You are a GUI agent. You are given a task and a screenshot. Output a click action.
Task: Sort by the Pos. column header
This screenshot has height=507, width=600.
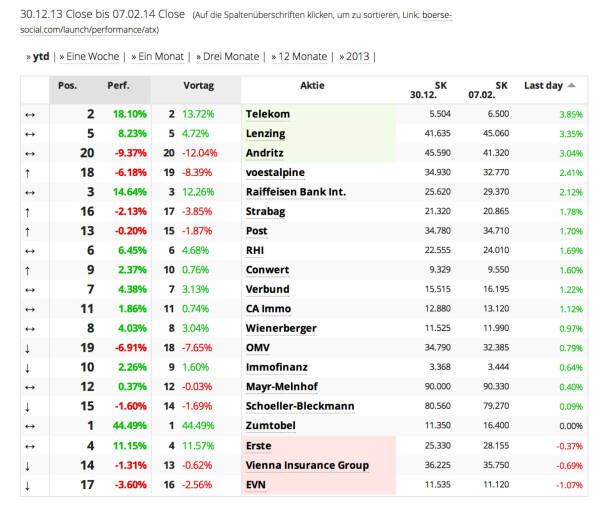click(x=68, y=86)
